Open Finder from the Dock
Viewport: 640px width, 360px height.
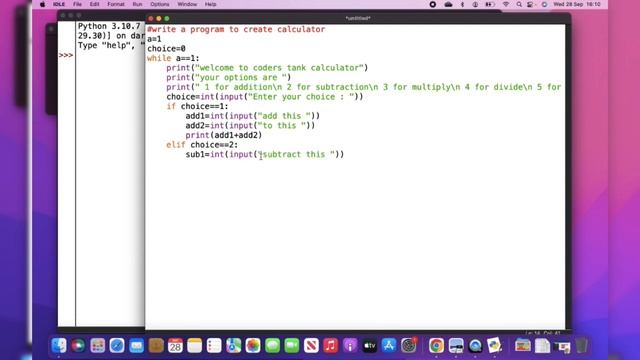pos(59,346)
